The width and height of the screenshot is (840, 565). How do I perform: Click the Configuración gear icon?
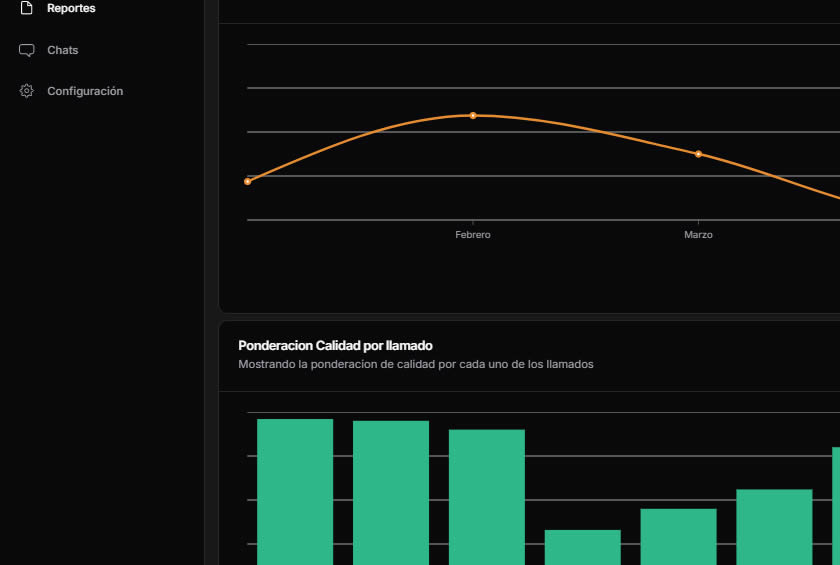27,91
